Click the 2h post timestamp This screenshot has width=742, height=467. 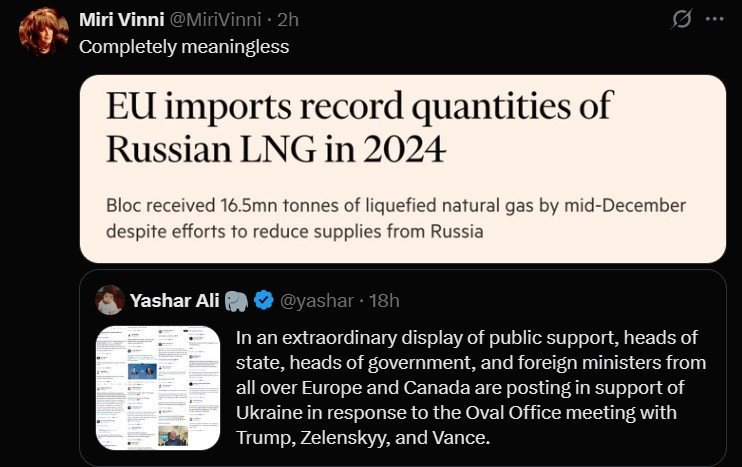(288, 19)
